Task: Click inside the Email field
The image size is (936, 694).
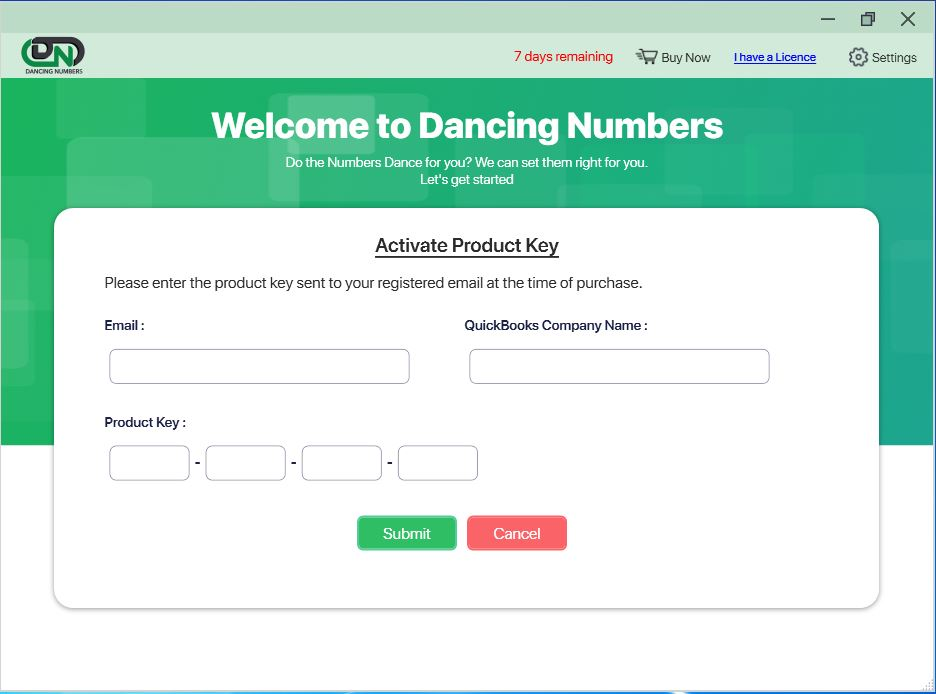Action: [258, 366]
